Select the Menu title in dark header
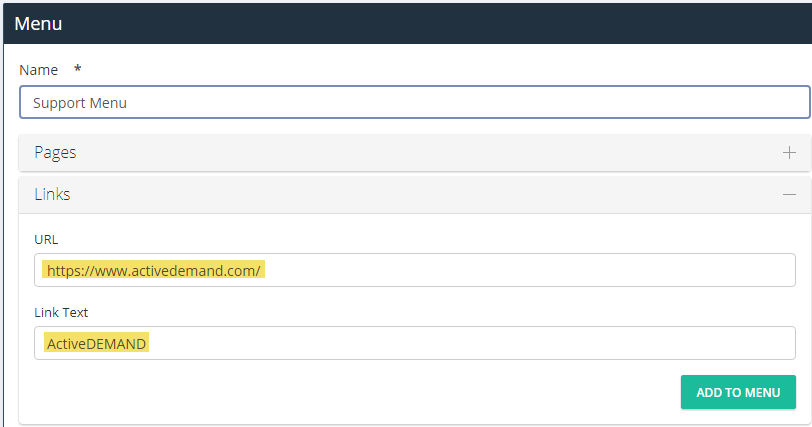 [x=38, y=24]
